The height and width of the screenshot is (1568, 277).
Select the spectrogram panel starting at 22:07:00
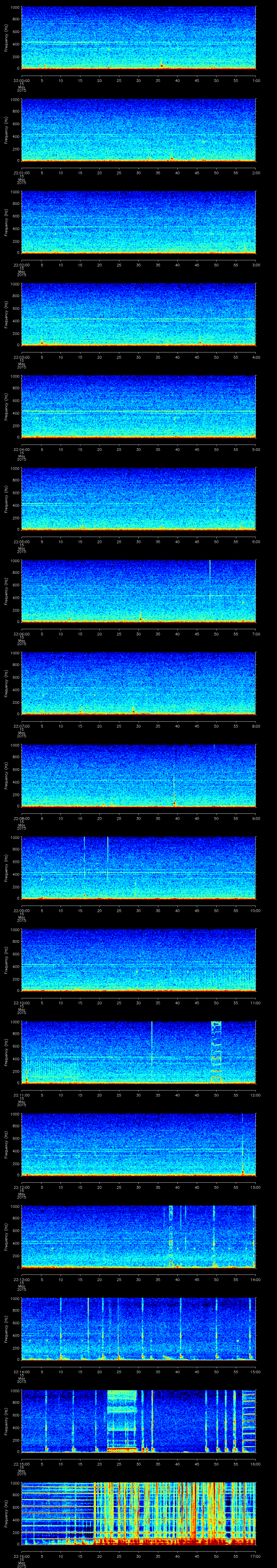[139, 683]
